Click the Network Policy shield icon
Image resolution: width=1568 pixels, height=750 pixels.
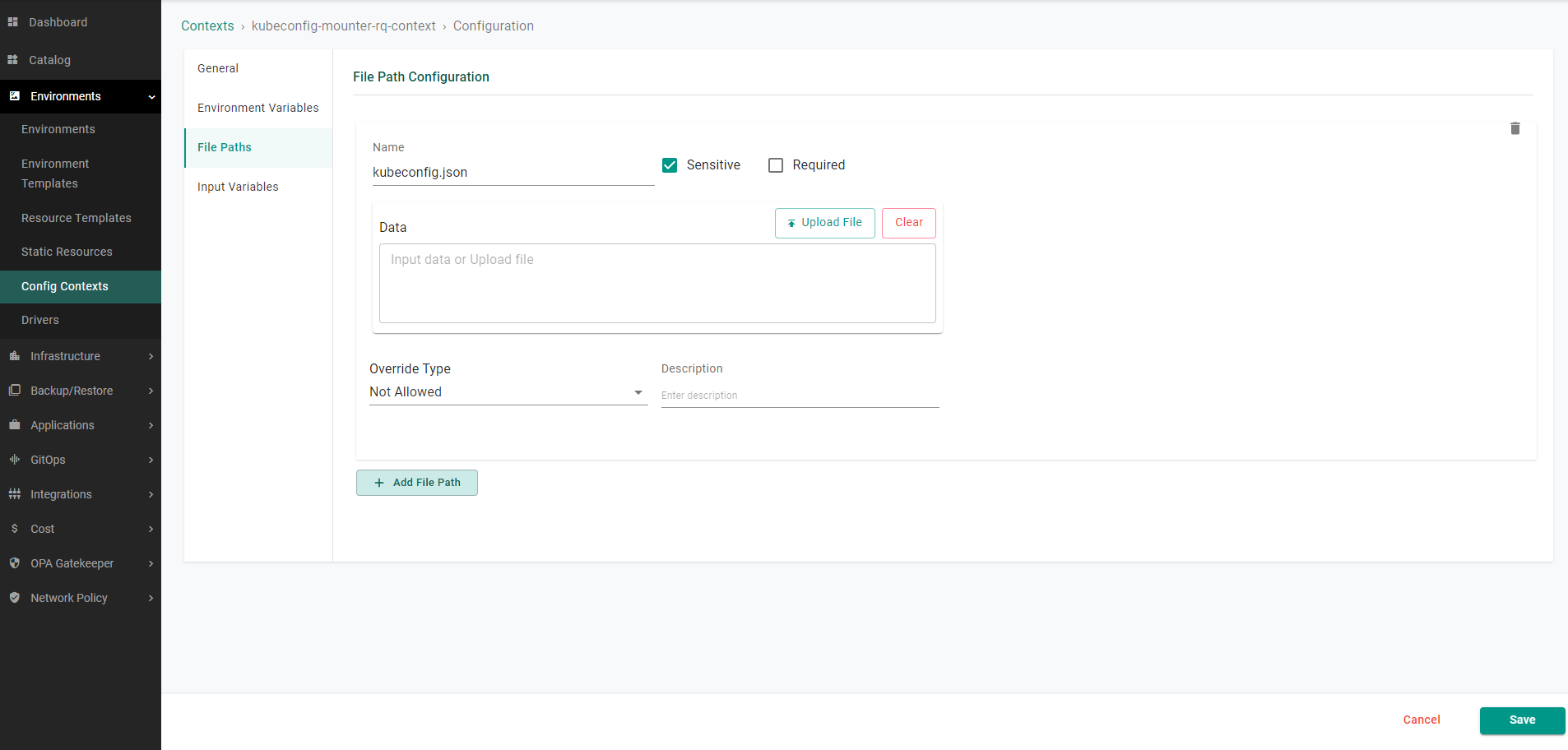click(14, 598)
